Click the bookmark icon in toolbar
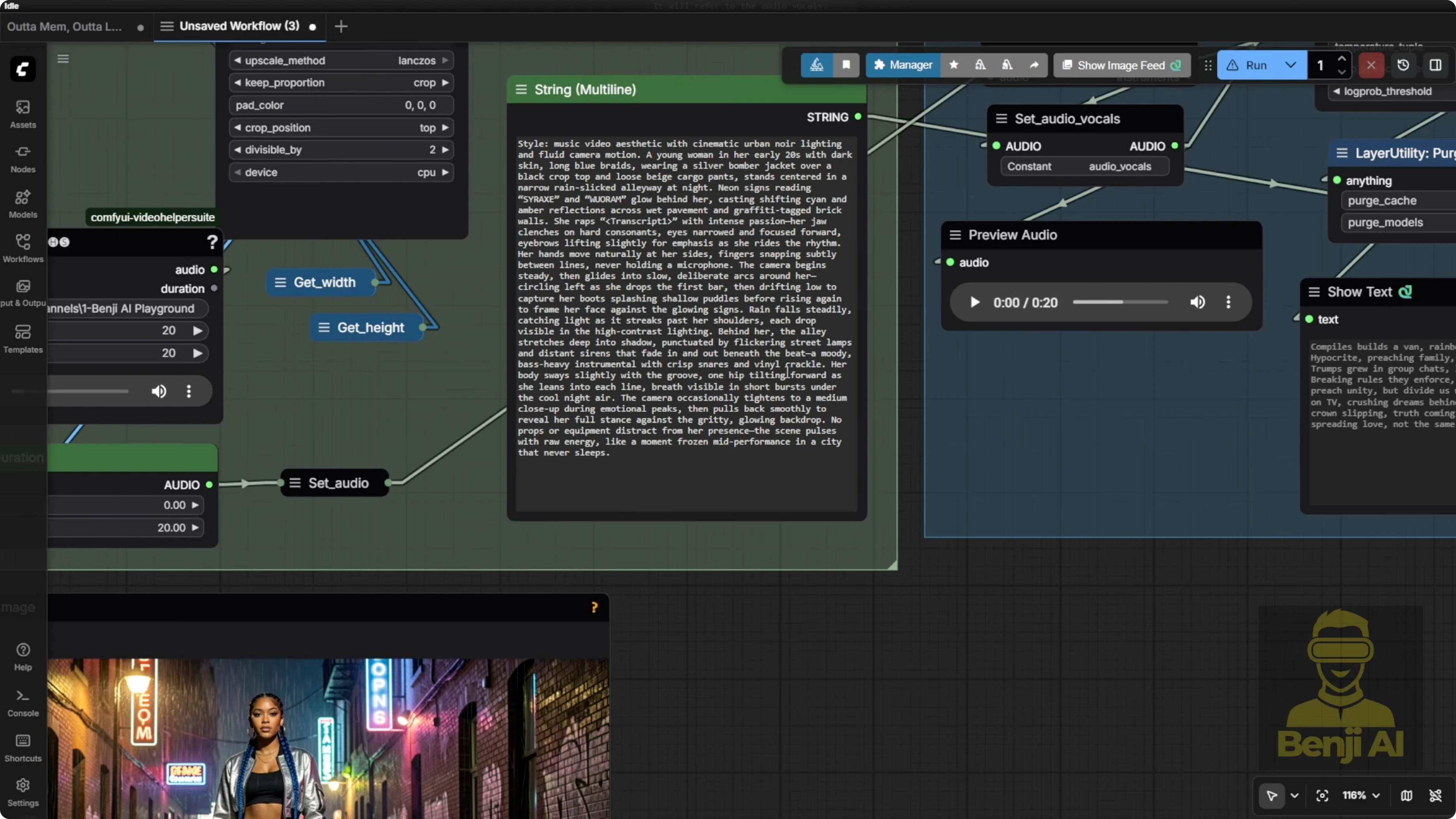 click(x=846, y=65)
